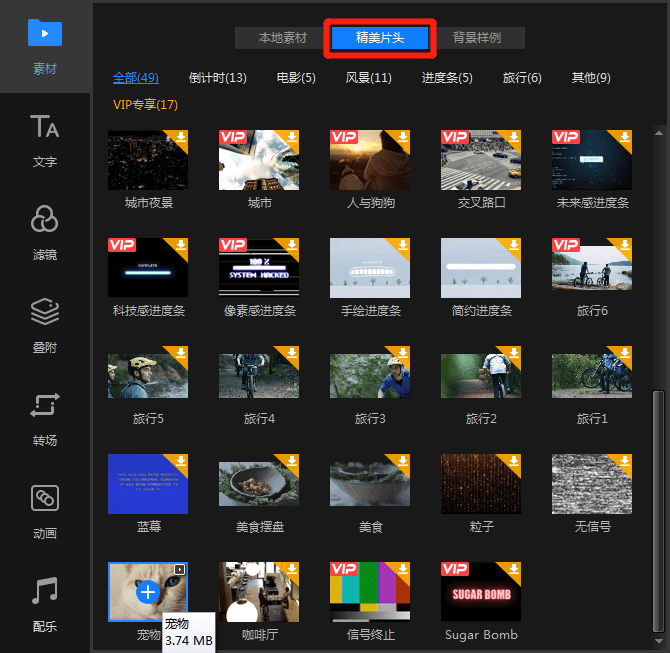Click download icon on 蓝幕 thumbnail

pos(181,461)
